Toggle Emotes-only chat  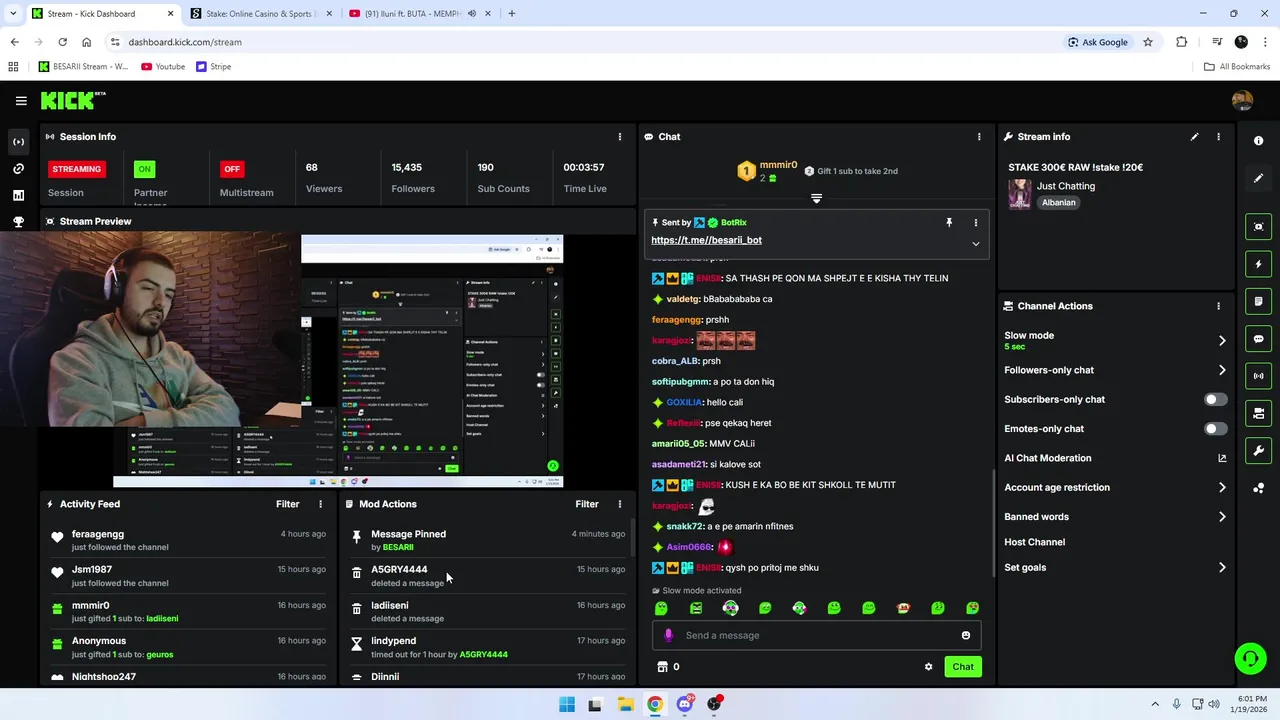[x=1215, y=429]
